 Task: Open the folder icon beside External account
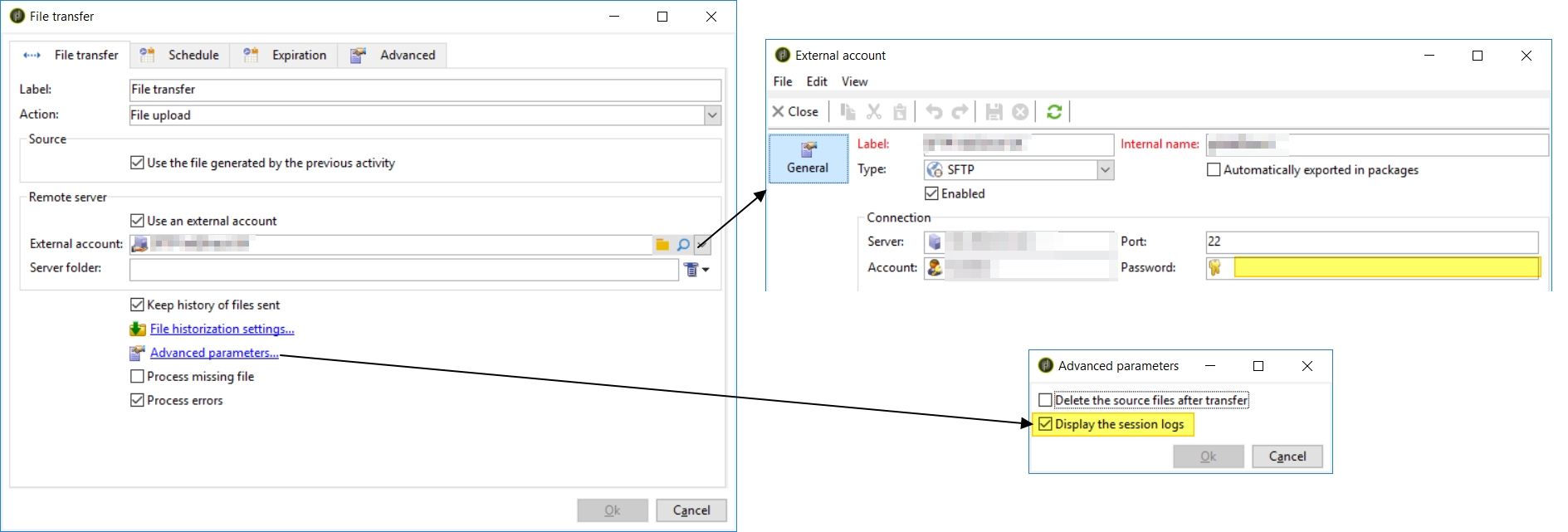pyautogui.click(x=662, y=245)
